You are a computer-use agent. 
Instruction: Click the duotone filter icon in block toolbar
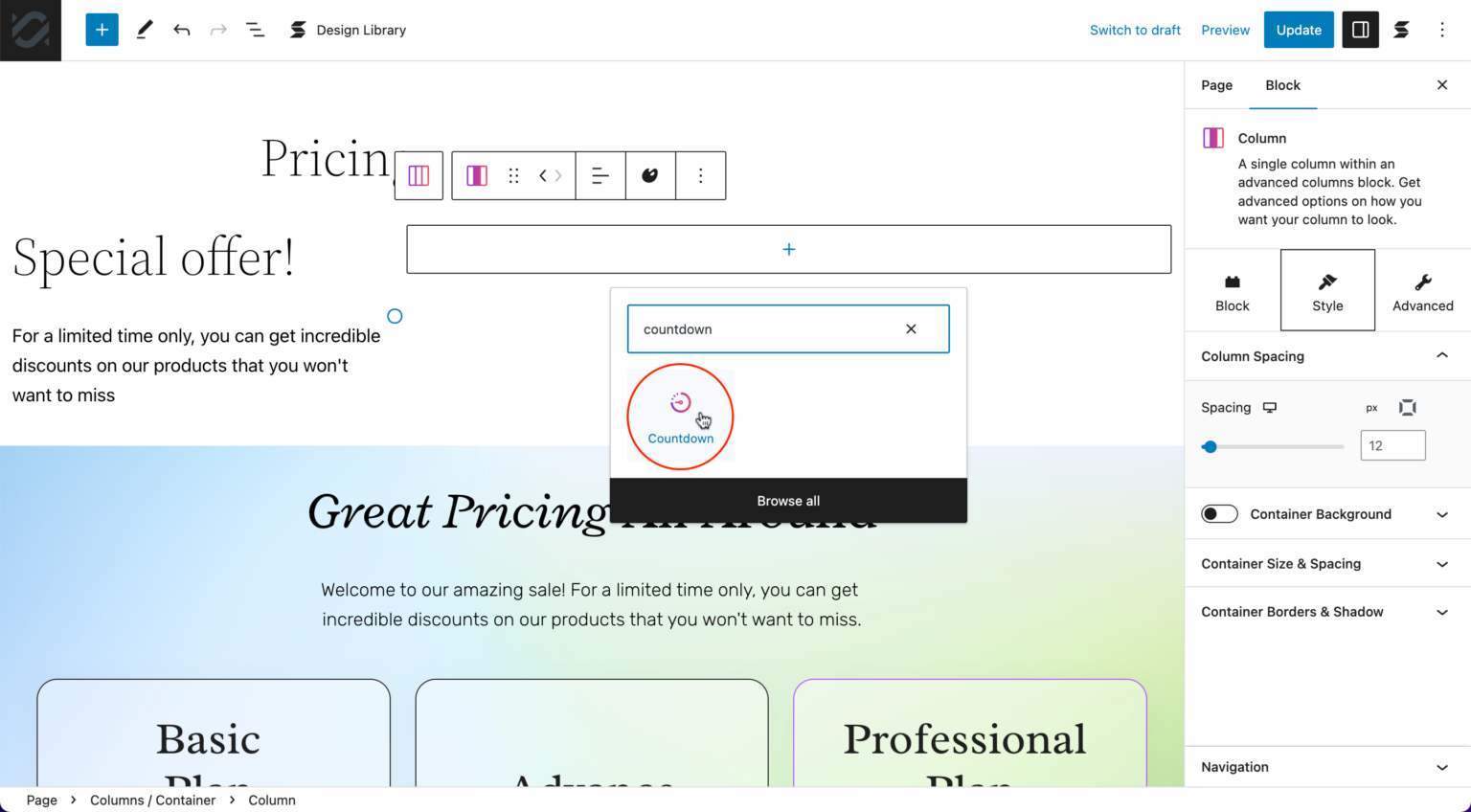(650, 175)
